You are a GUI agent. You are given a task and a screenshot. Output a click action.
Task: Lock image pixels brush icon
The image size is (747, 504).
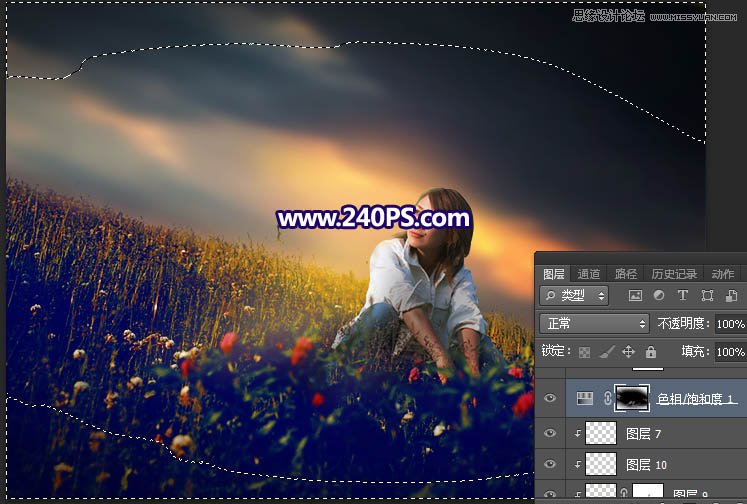[606, 352]
